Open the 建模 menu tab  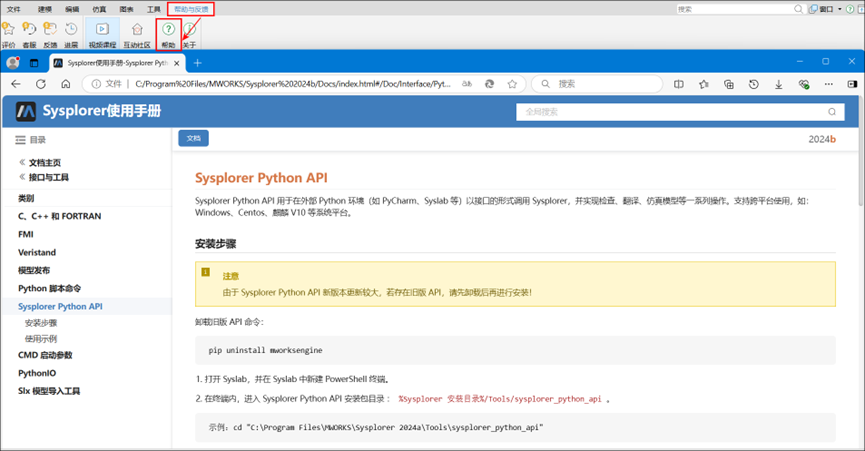click(x=45, y=9)
